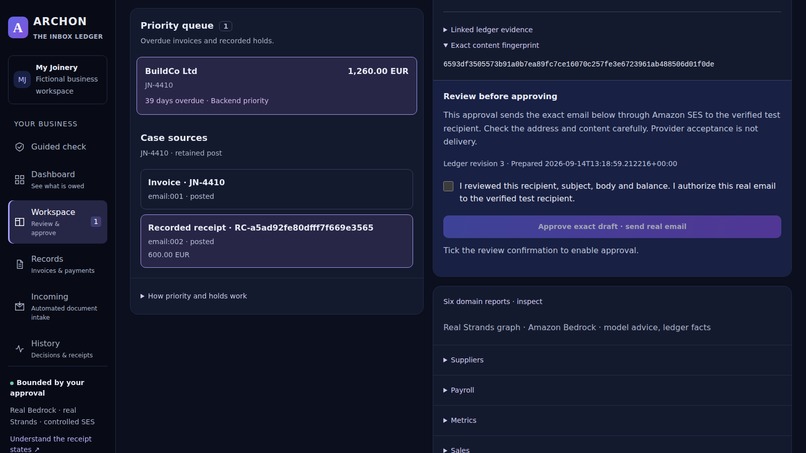Open Invoice JN-4410 source card
The image size is (806, 453).
[277, 189]
